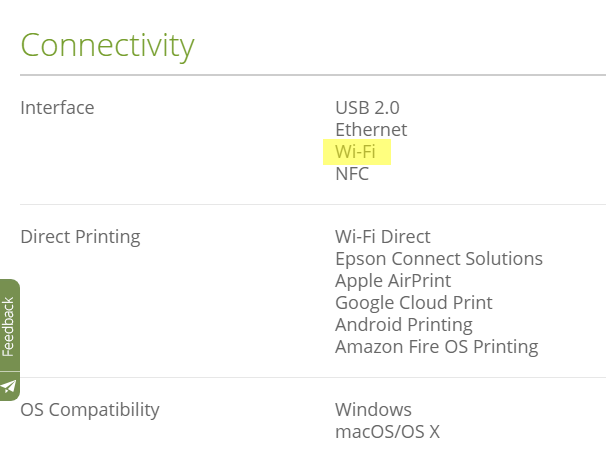Click the Interface row label
The width and height of the screenshot is (606, 455).
click(x=57, y=107)
